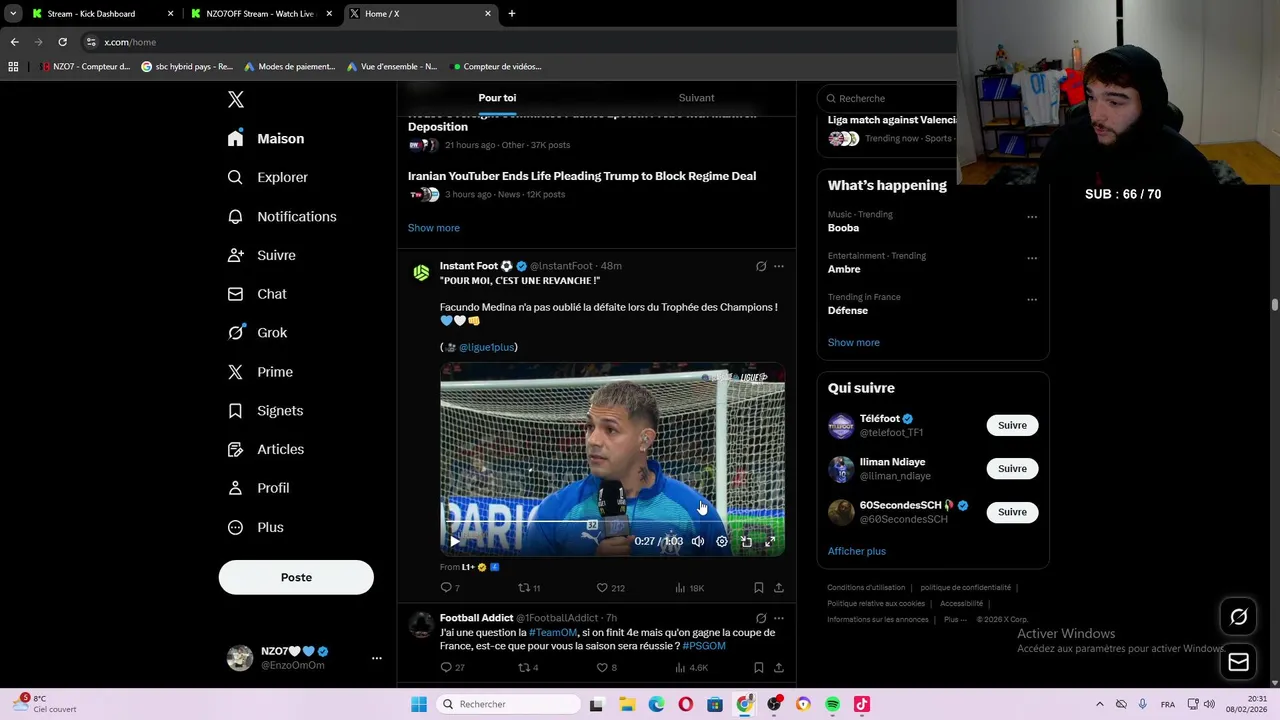1280x720 pixels.
Task: Toggle picture-in-picture on video
Action: pos(746,541)
